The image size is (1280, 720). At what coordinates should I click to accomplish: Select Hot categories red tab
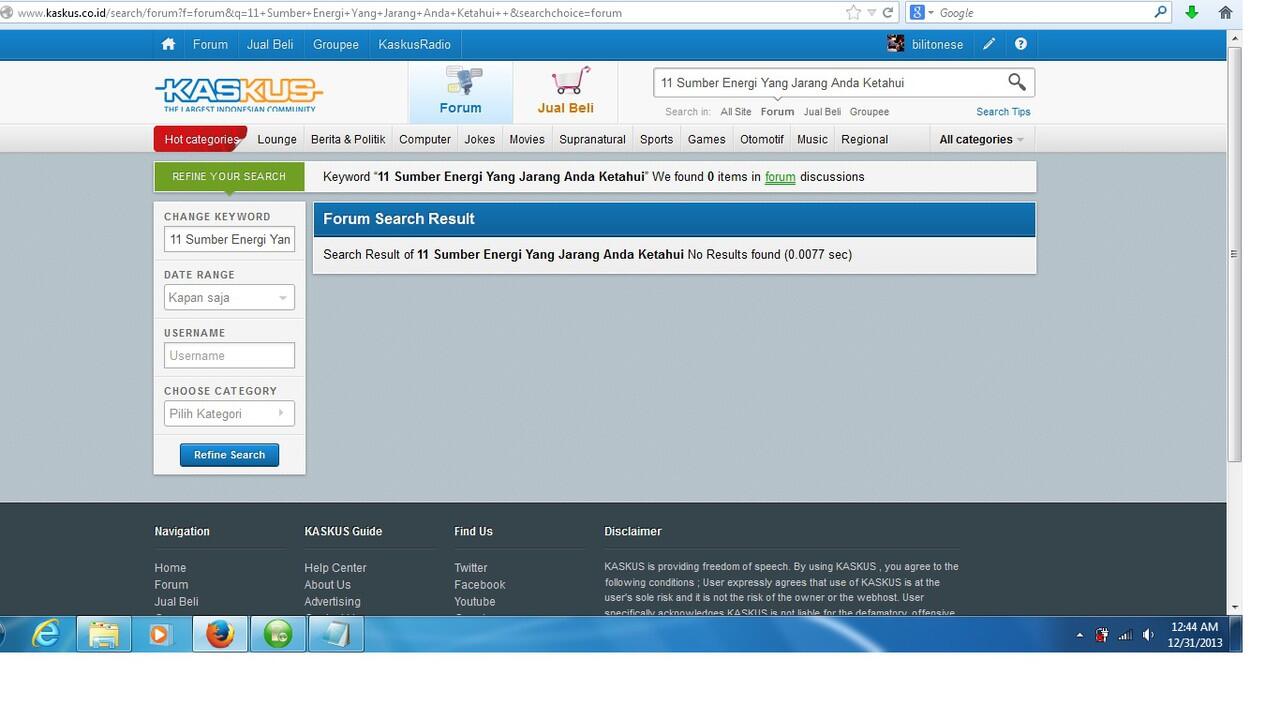200,139
